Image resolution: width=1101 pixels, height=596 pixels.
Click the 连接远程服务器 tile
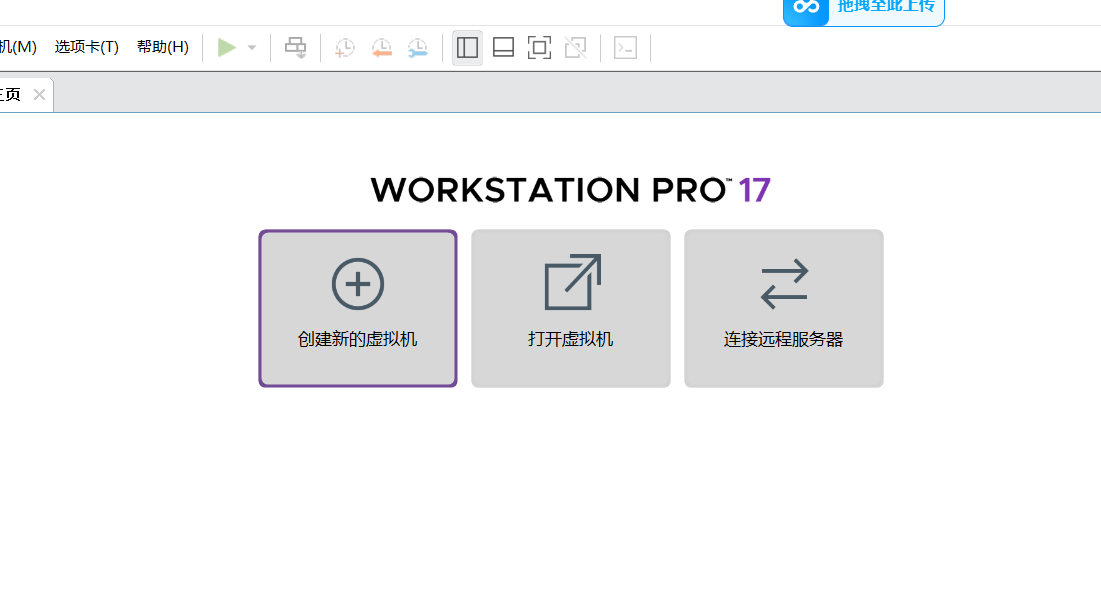[784, 308]
